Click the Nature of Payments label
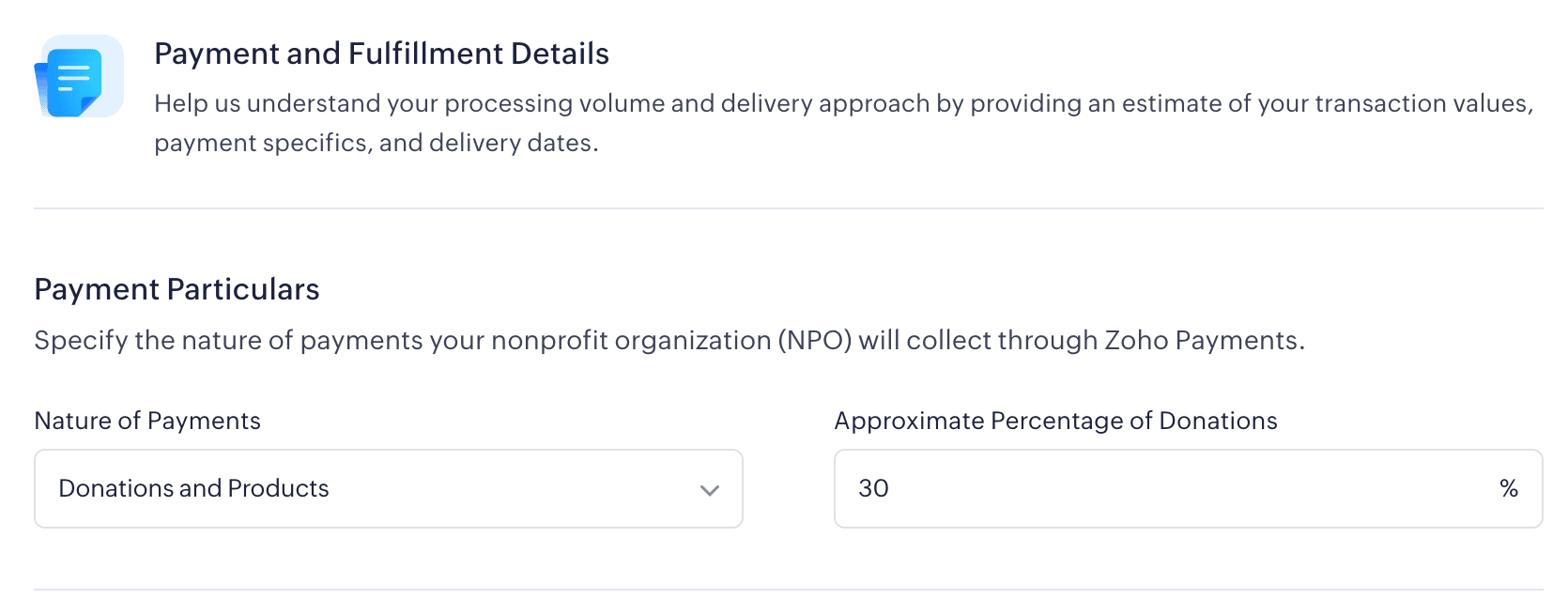Screen dimensions: 1568x614 click(147, 421)
